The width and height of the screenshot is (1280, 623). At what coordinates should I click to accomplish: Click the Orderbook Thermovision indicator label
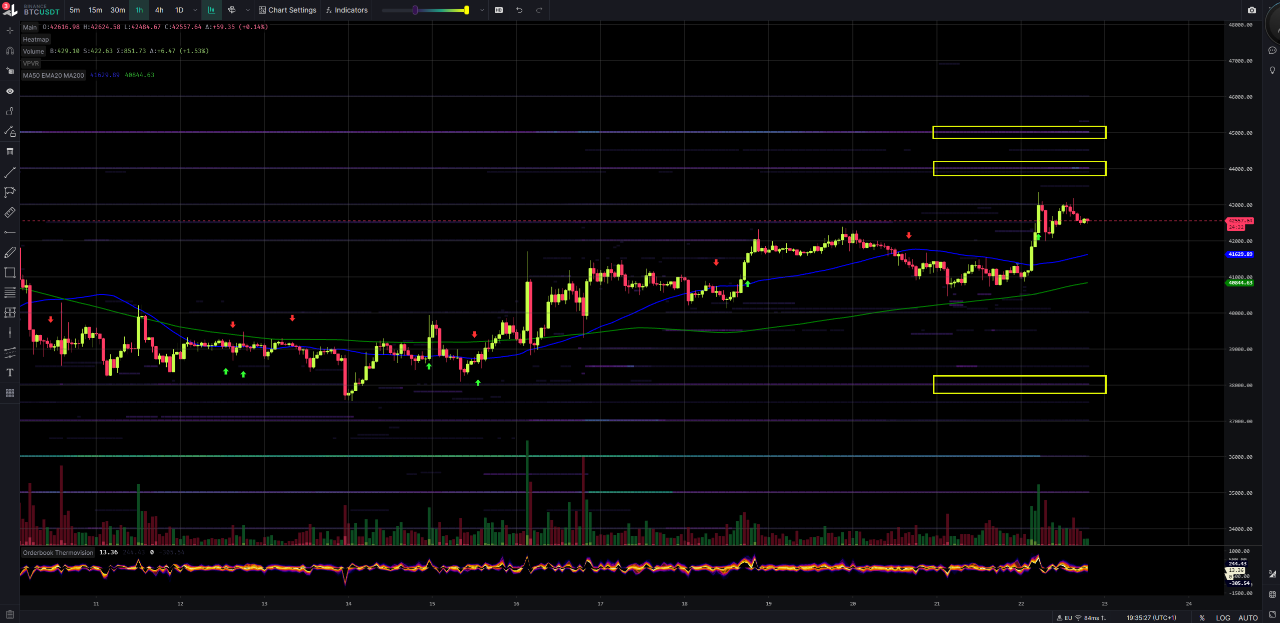click(58, 552)
